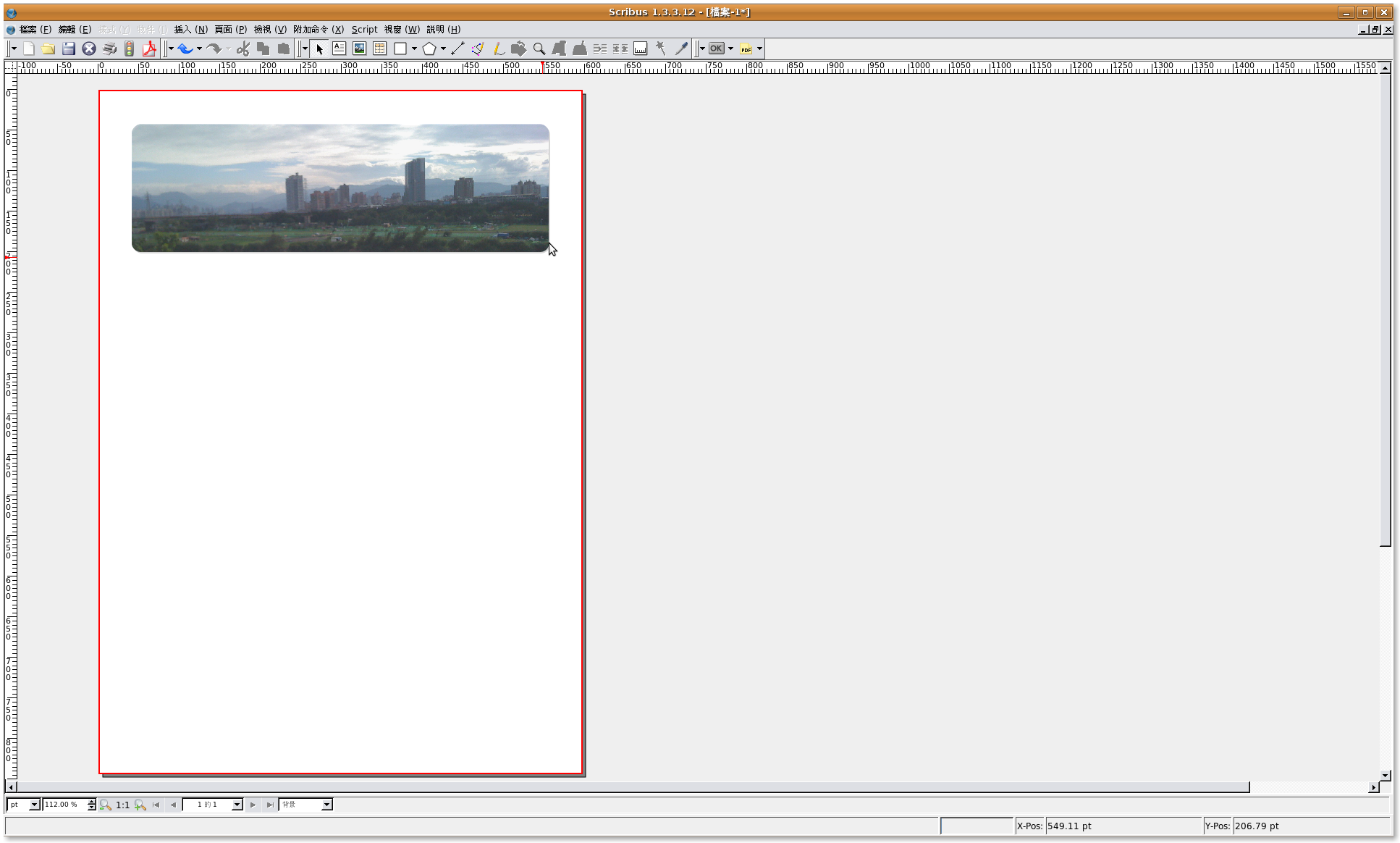Select the Insert Table tool
The height and width of the screenshot is (843, 1400).
point(379,49)
